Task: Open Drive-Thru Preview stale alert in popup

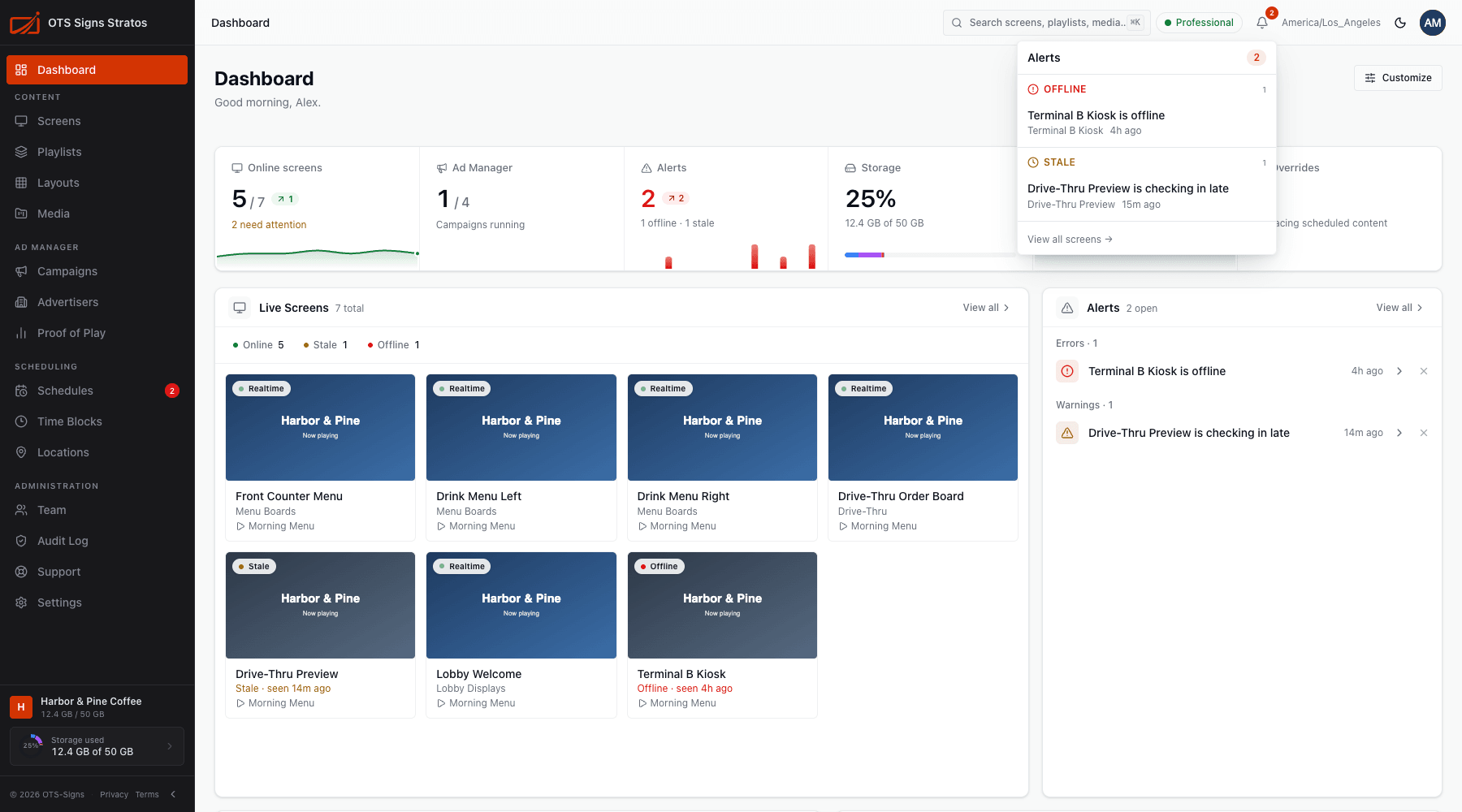Action: (x=1147, y=195)
